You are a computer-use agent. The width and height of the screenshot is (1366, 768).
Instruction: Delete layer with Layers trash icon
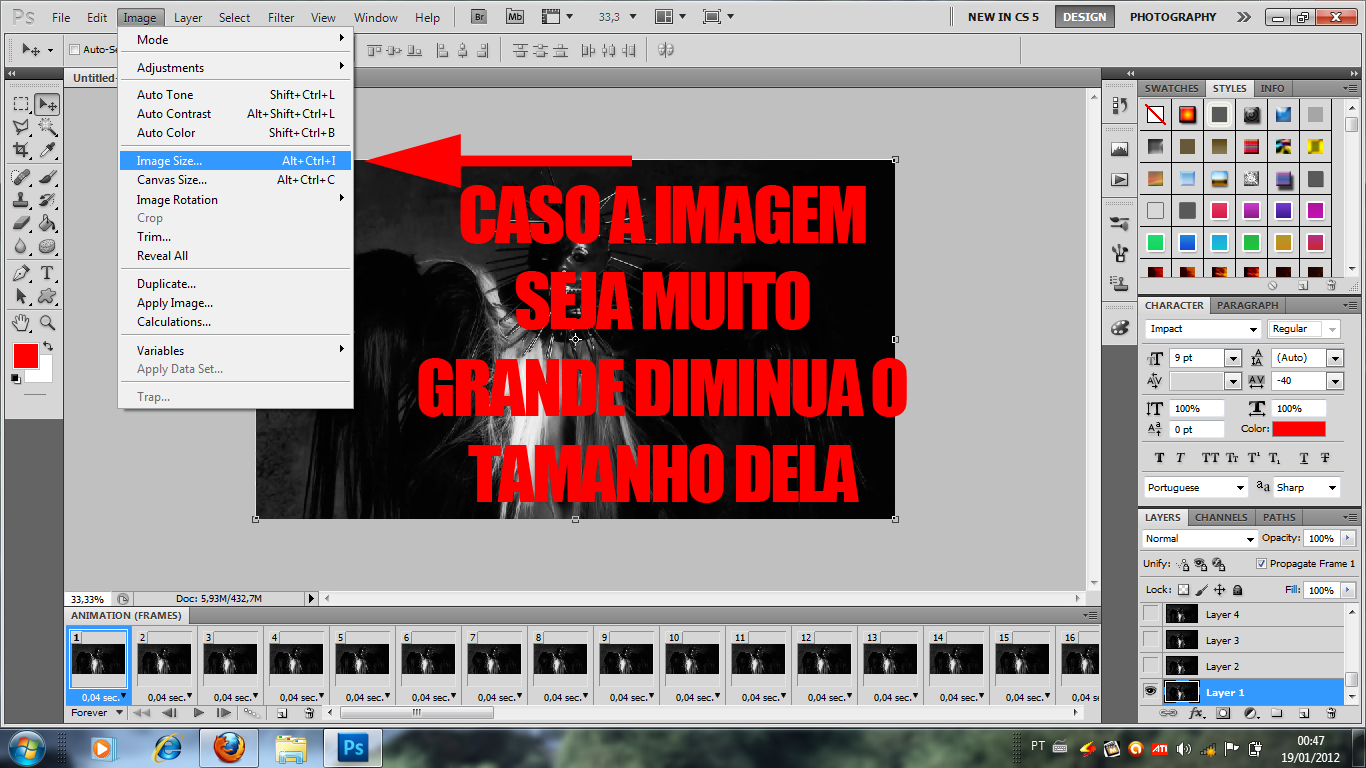coord(1331,713)
